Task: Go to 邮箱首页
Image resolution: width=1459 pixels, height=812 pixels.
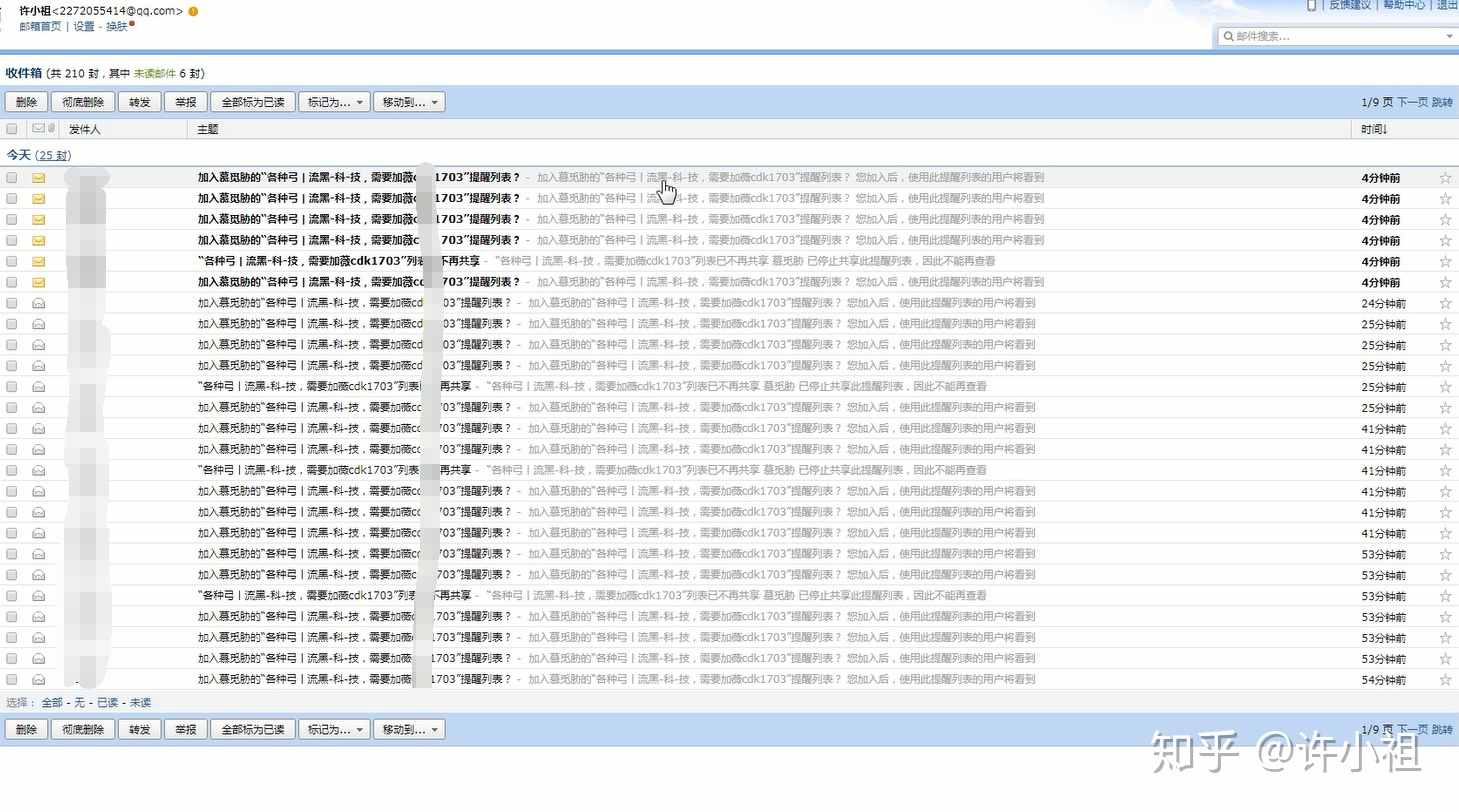Action: (x=40, y=26)
